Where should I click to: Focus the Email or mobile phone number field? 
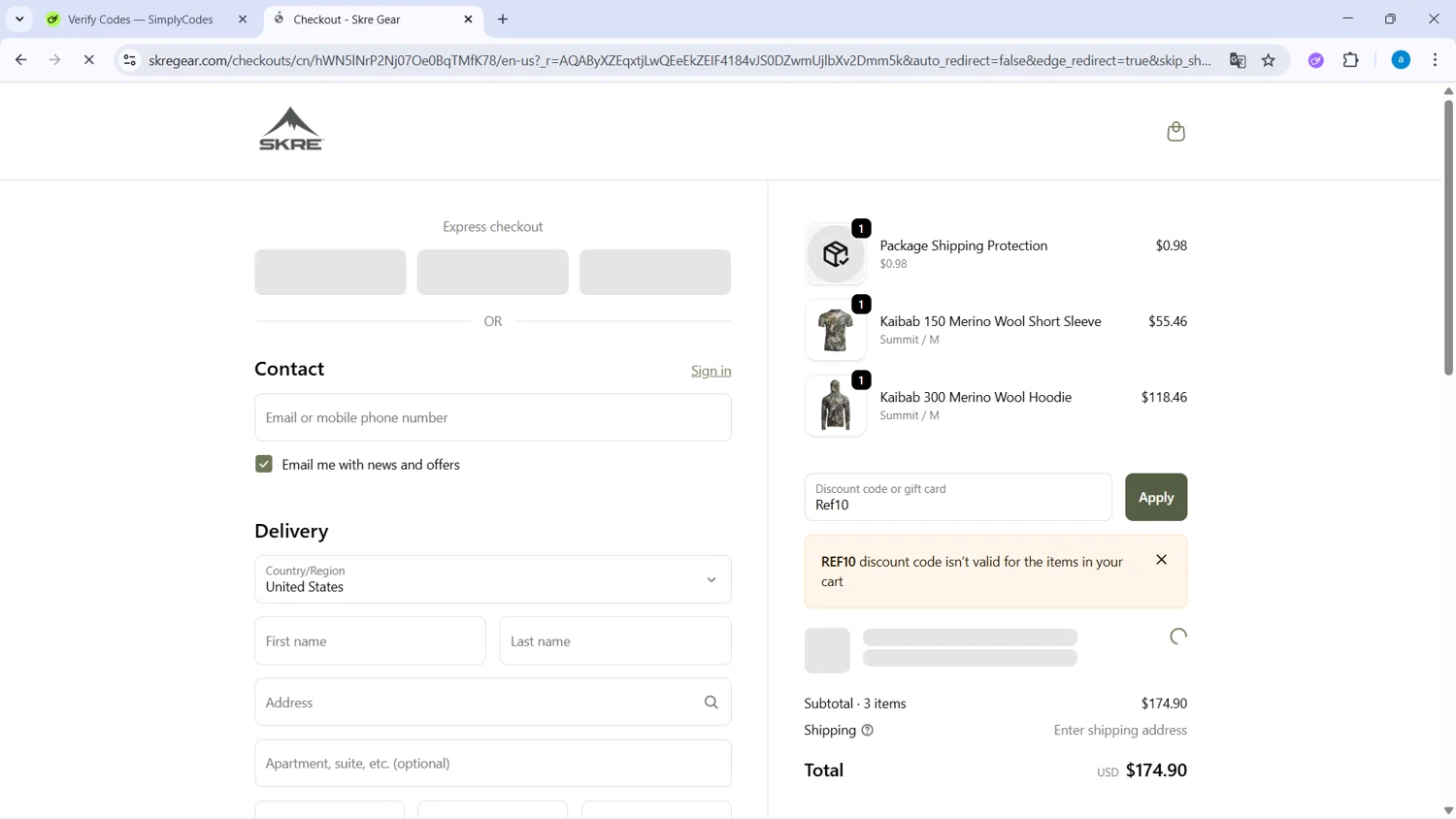(493, 417)
